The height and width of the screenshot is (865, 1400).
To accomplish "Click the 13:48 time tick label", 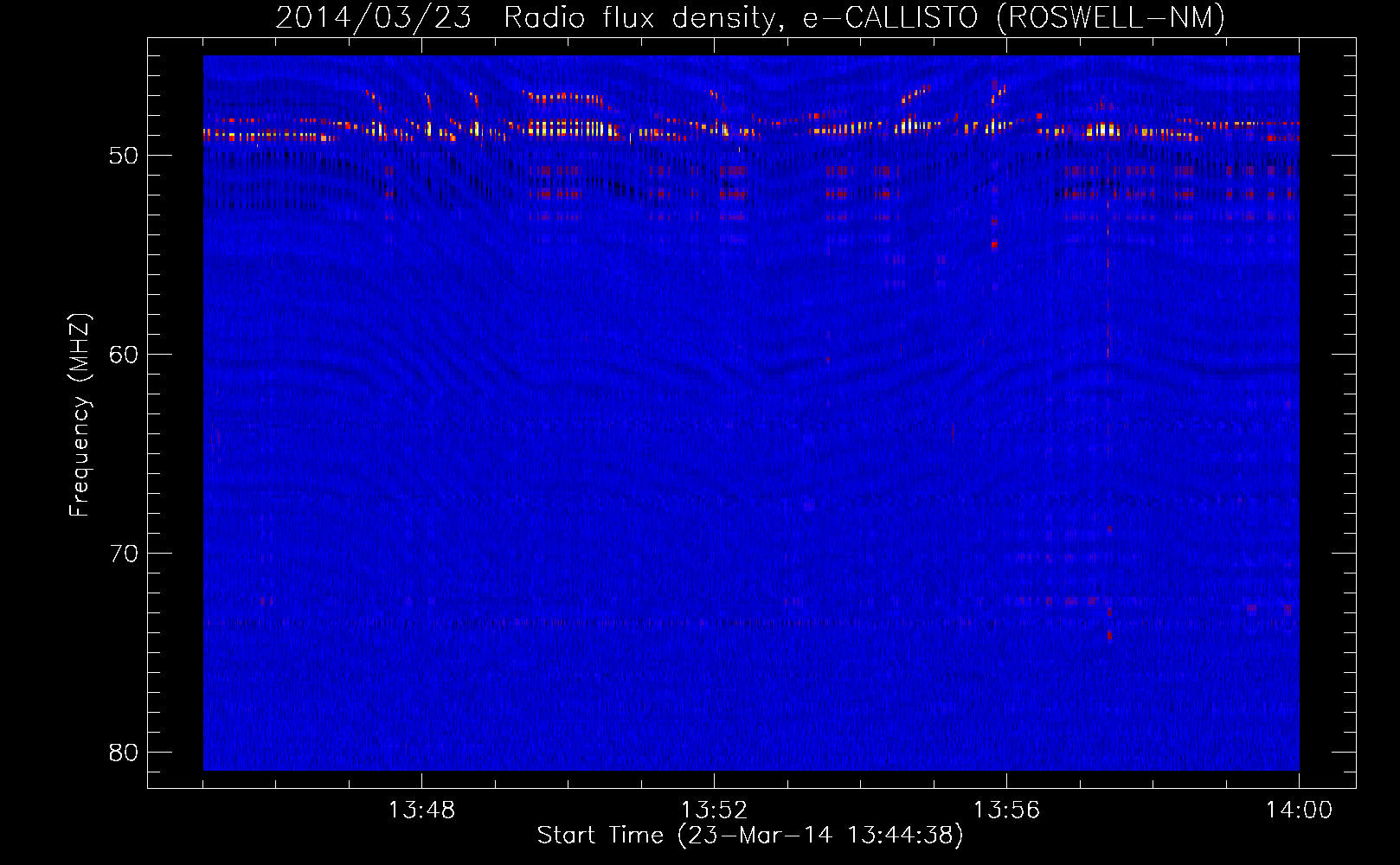I will pos(421,811).
